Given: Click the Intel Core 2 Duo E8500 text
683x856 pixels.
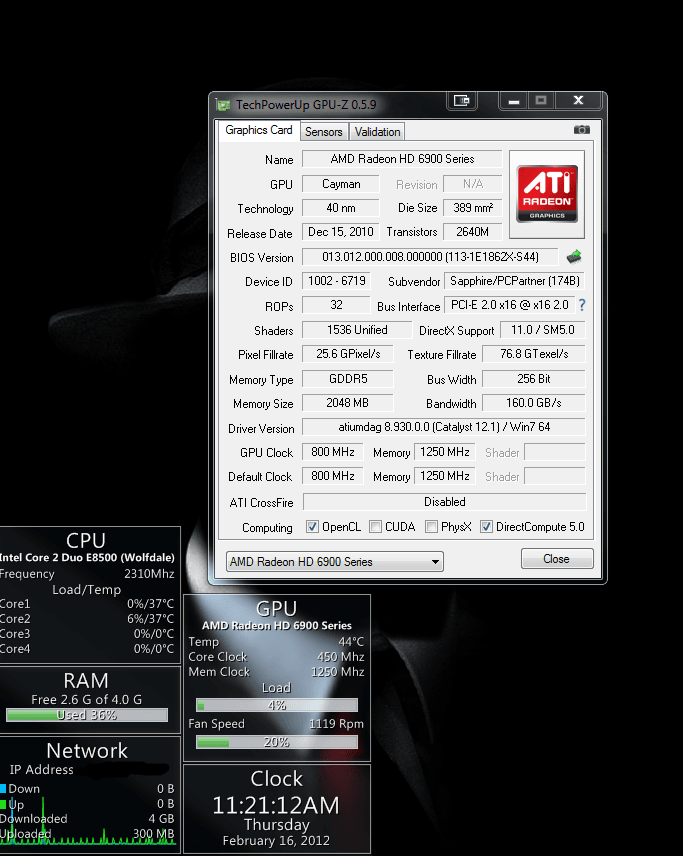Looking at the screenshot, I should coord(87,558).
